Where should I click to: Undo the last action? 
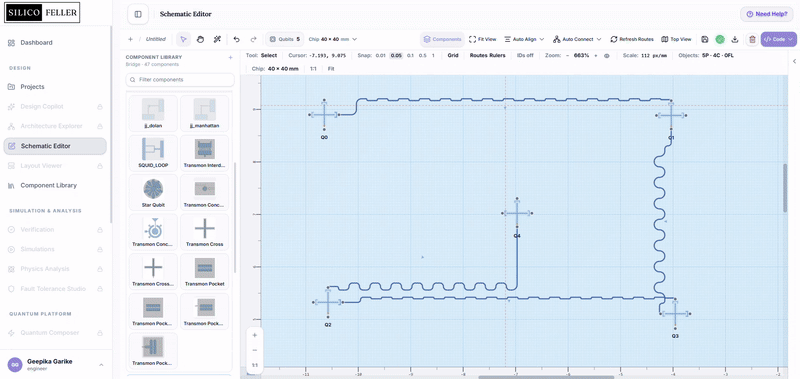pyautogui.click(x=236, y=39)
